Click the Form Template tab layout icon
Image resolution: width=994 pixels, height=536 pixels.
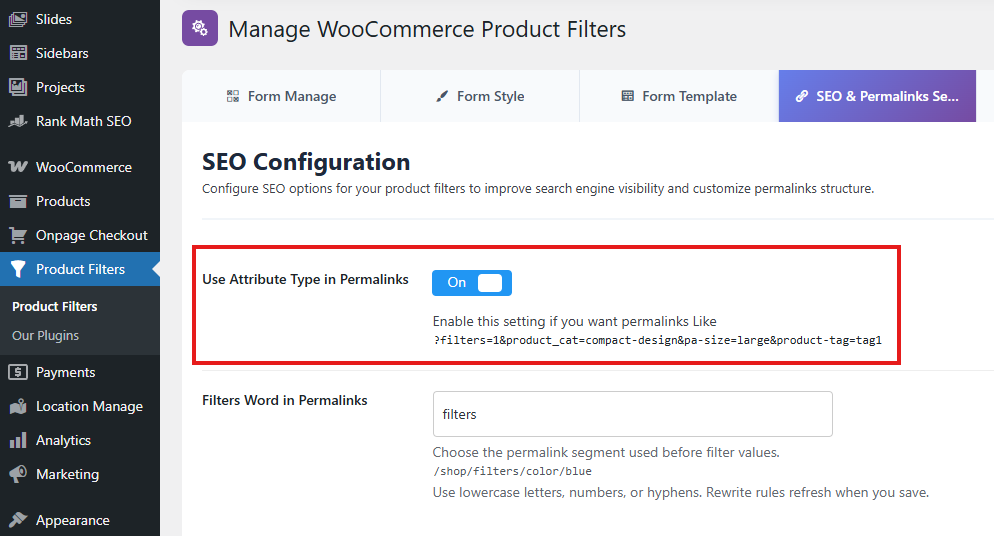(628, 96)
